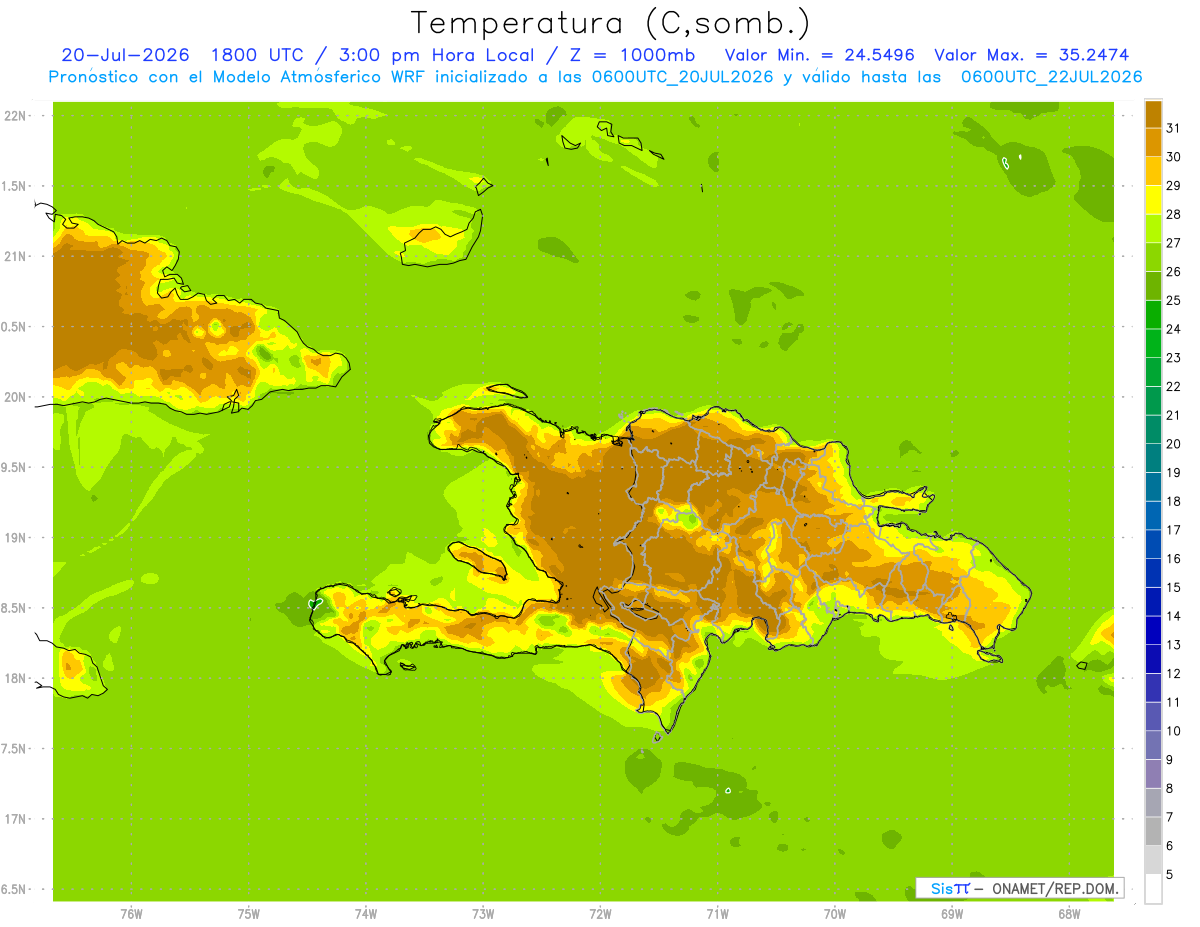This screenshot has width=1200, height=927.
Task: Click the "22N" latitude label
Action: [15, 116]
